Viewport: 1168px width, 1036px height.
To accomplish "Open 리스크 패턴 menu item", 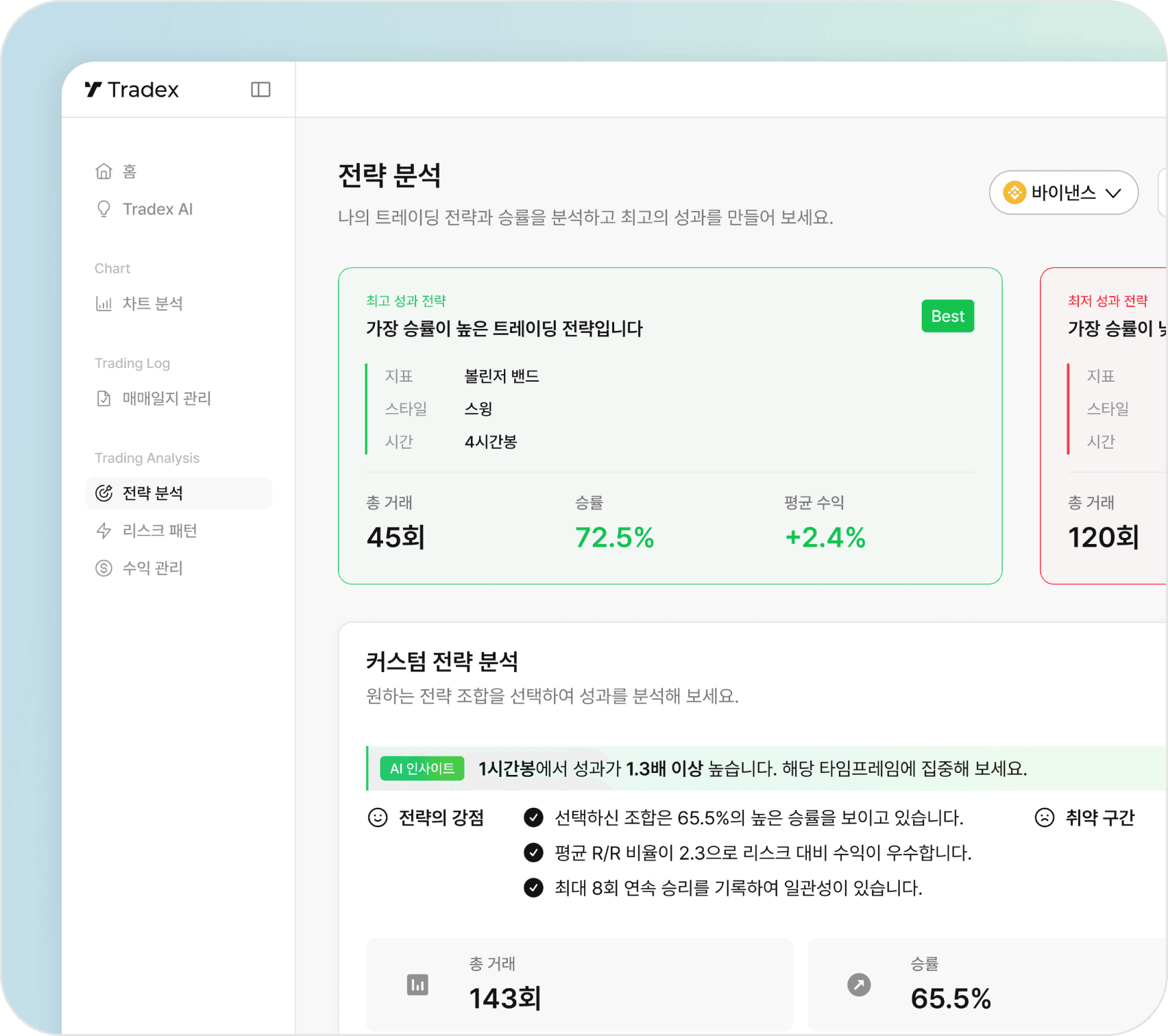I will coord(179,530).
